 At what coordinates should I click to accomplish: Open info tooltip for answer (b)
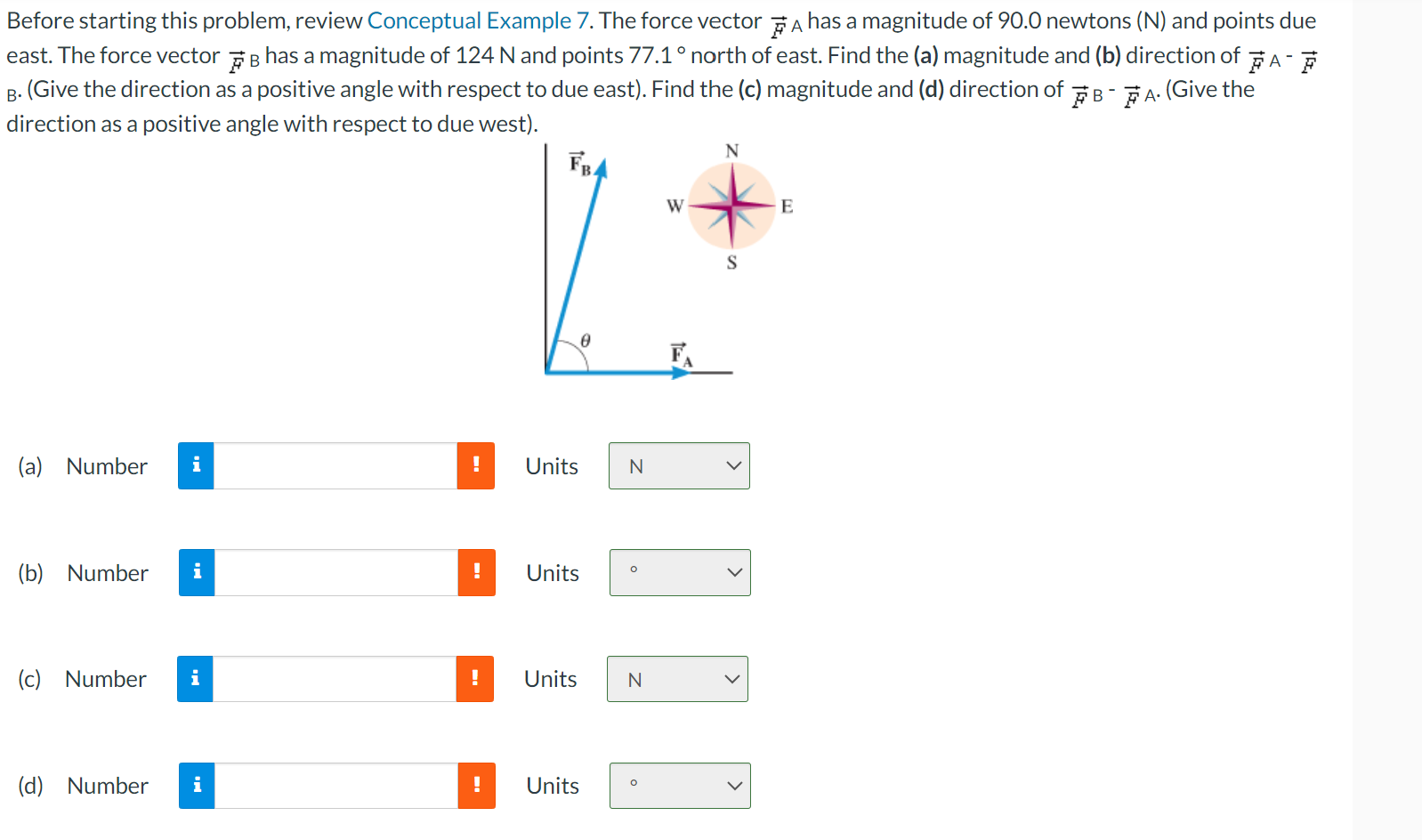[197, 572]
